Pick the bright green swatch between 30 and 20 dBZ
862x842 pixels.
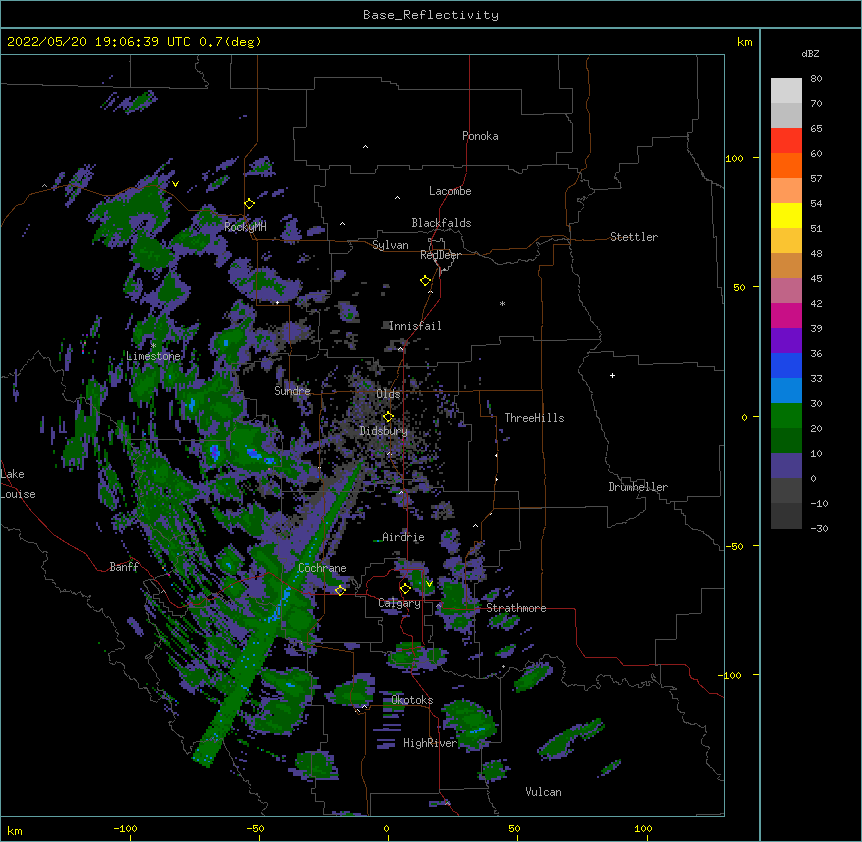tap(786, 416)
